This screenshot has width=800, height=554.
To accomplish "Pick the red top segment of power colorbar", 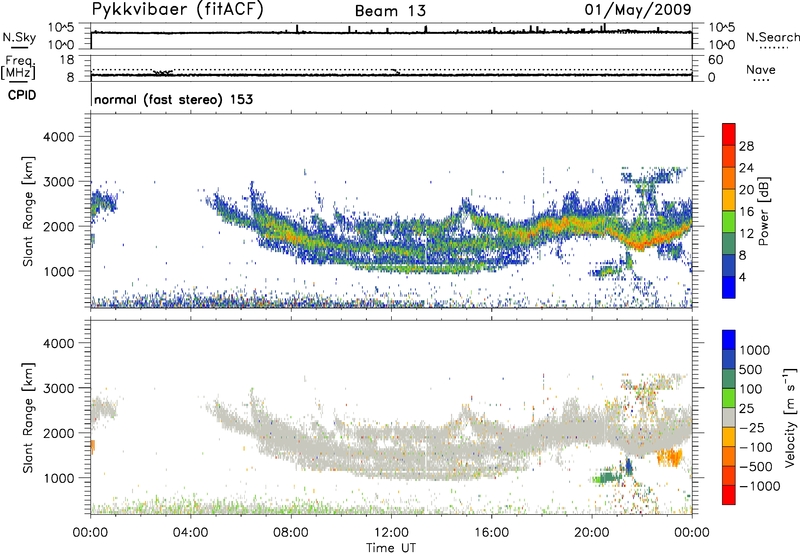I will coord(729,134).
